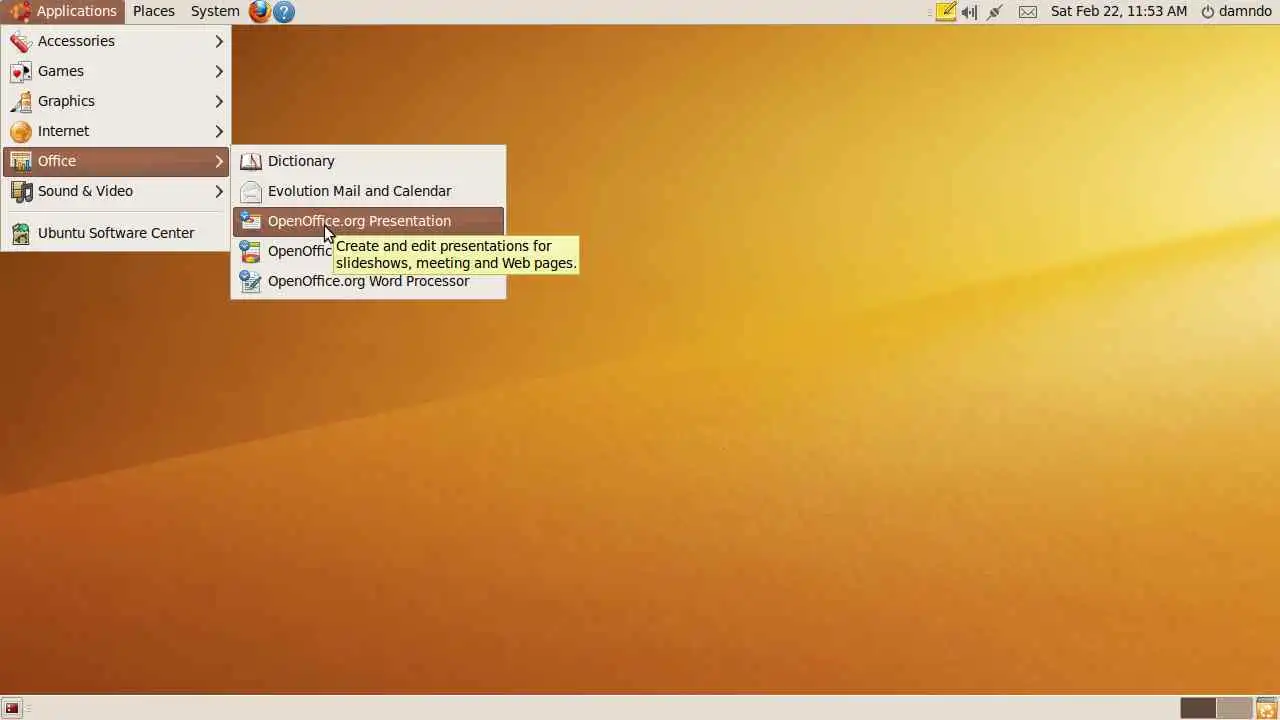This screenshot has width=1280, height=720.
Task: Expand the Office submenu arrow
Action: [x=219, y=161]
